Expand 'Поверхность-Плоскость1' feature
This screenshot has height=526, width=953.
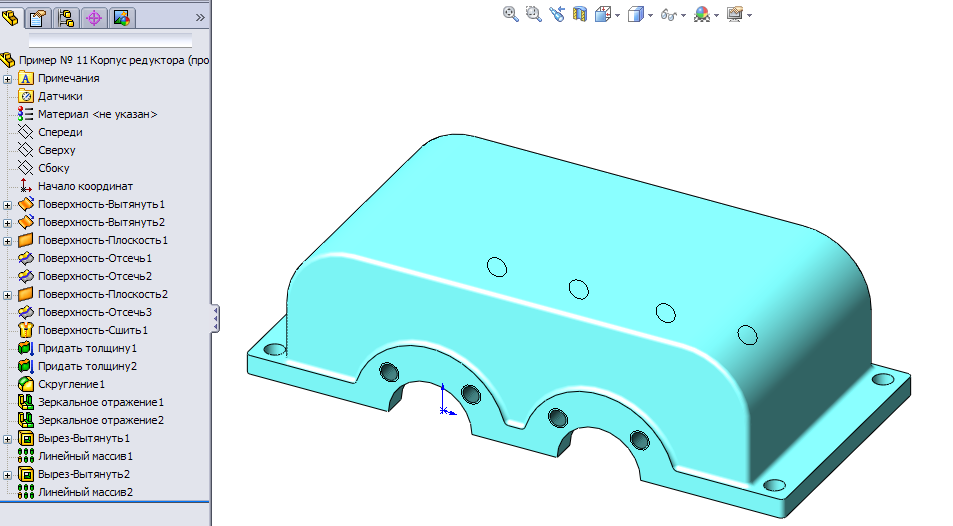(x=7, y=241)
